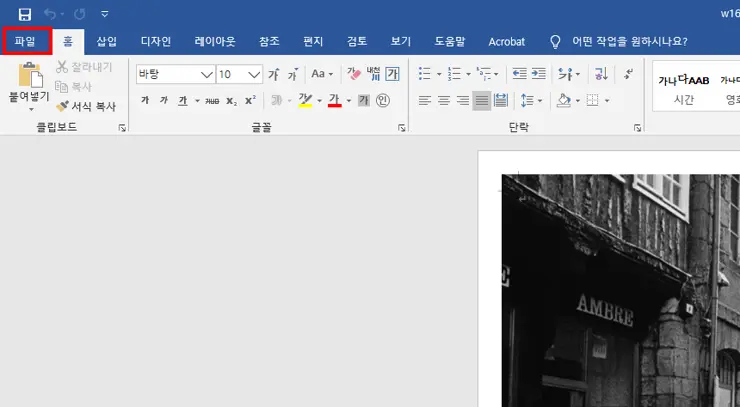Image resolution: width=740 pixels, height=407 pixels.
Task: Open the 레이아웃 tab
Action: coord(215,42)
